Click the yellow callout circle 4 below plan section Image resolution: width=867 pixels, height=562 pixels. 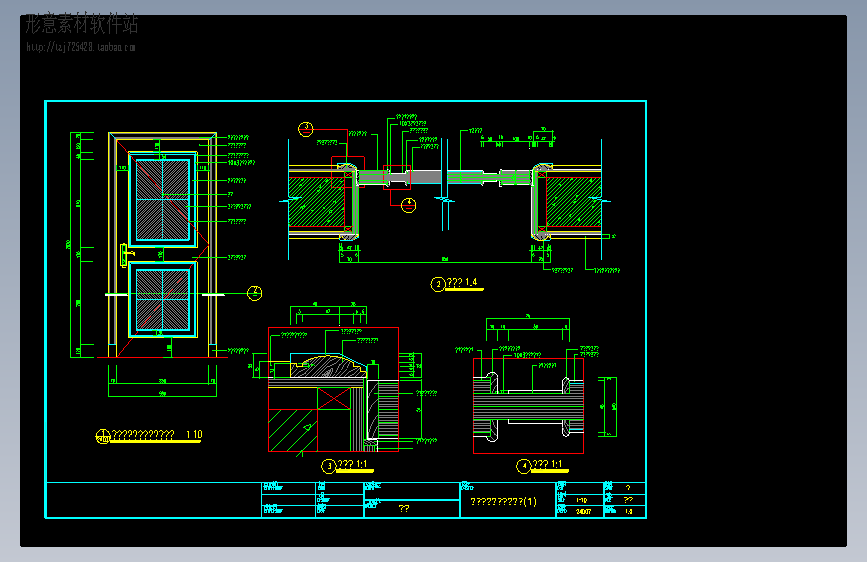tap(408, 205)
